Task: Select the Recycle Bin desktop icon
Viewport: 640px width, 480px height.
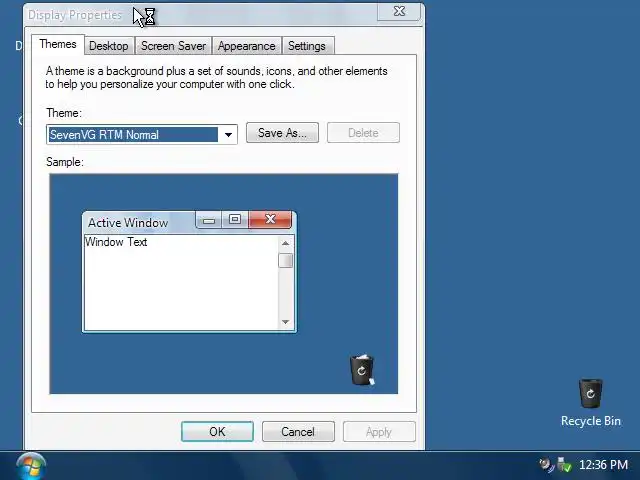Action: (x=591, y=403)
